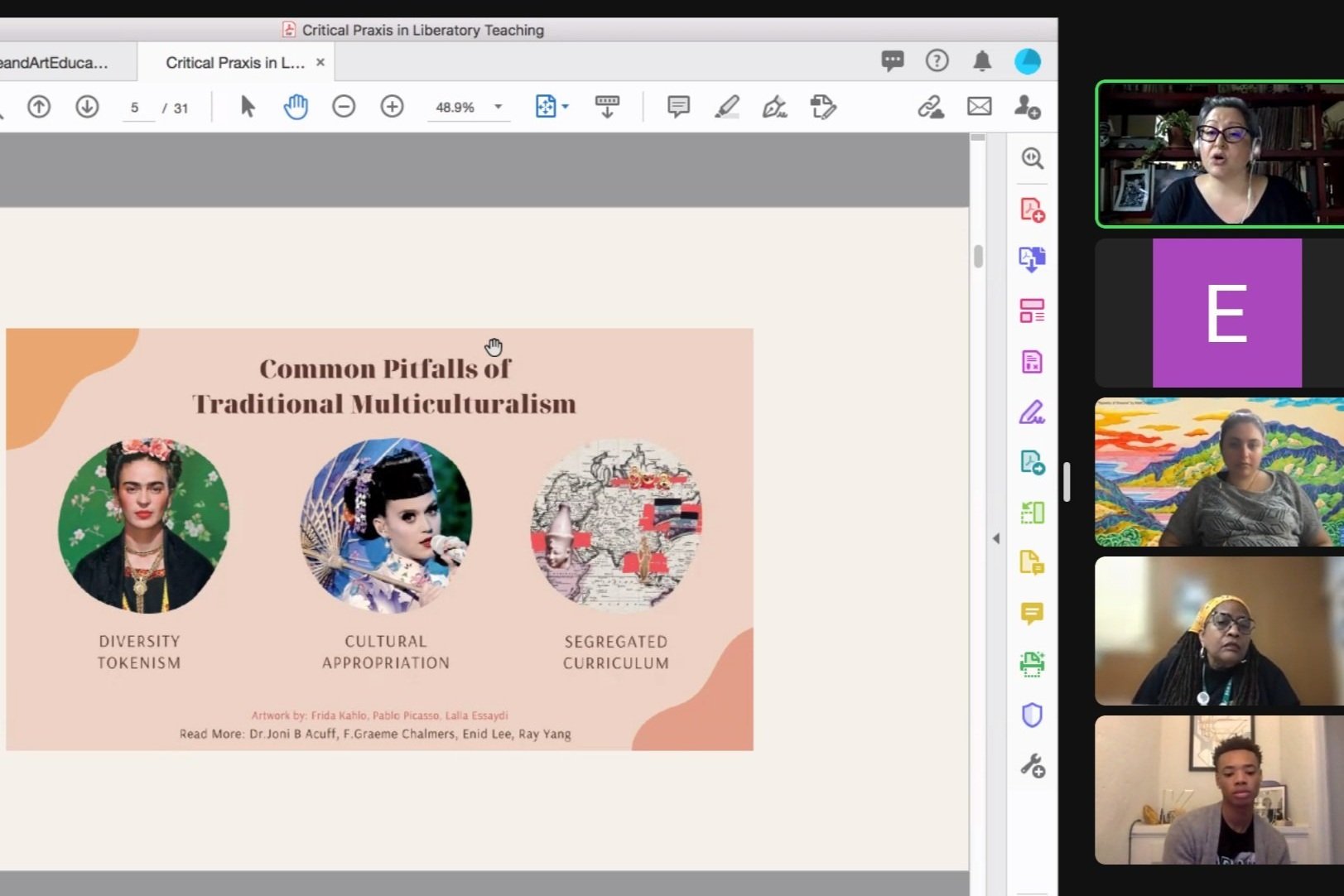
Task: Switch to the ...eandArtEduca... tab
Action: point(54,62)
